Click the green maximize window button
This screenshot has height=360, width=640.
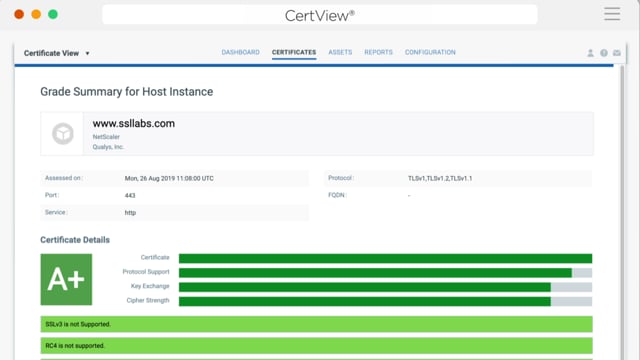[x=53, y=14]
